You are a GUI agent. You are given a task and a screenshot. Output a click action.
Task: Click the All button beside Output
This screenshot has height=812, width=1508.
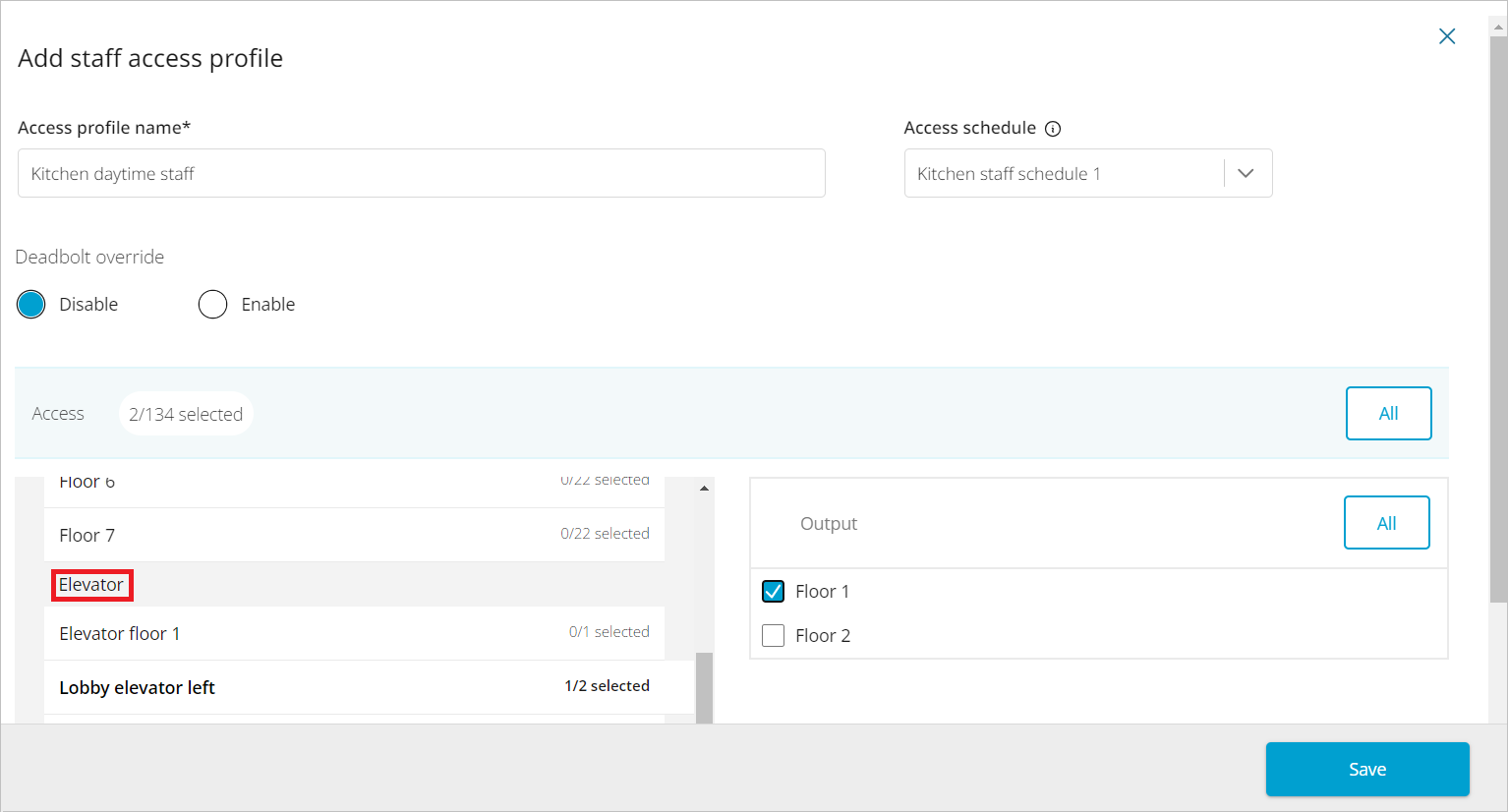pyautogui.click(x=1386, y=523)
